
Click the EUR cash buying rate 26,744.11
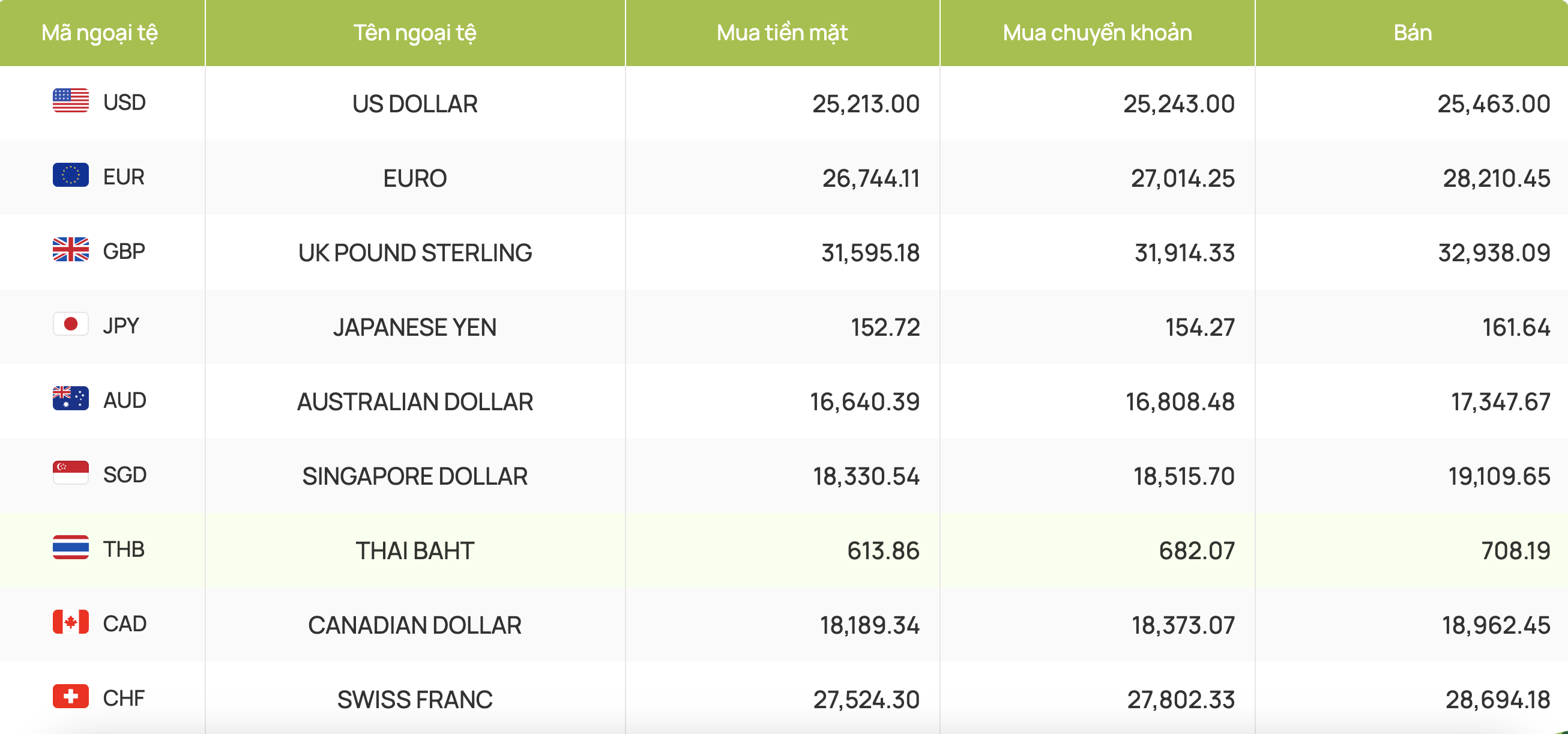[x=870, y=178]
